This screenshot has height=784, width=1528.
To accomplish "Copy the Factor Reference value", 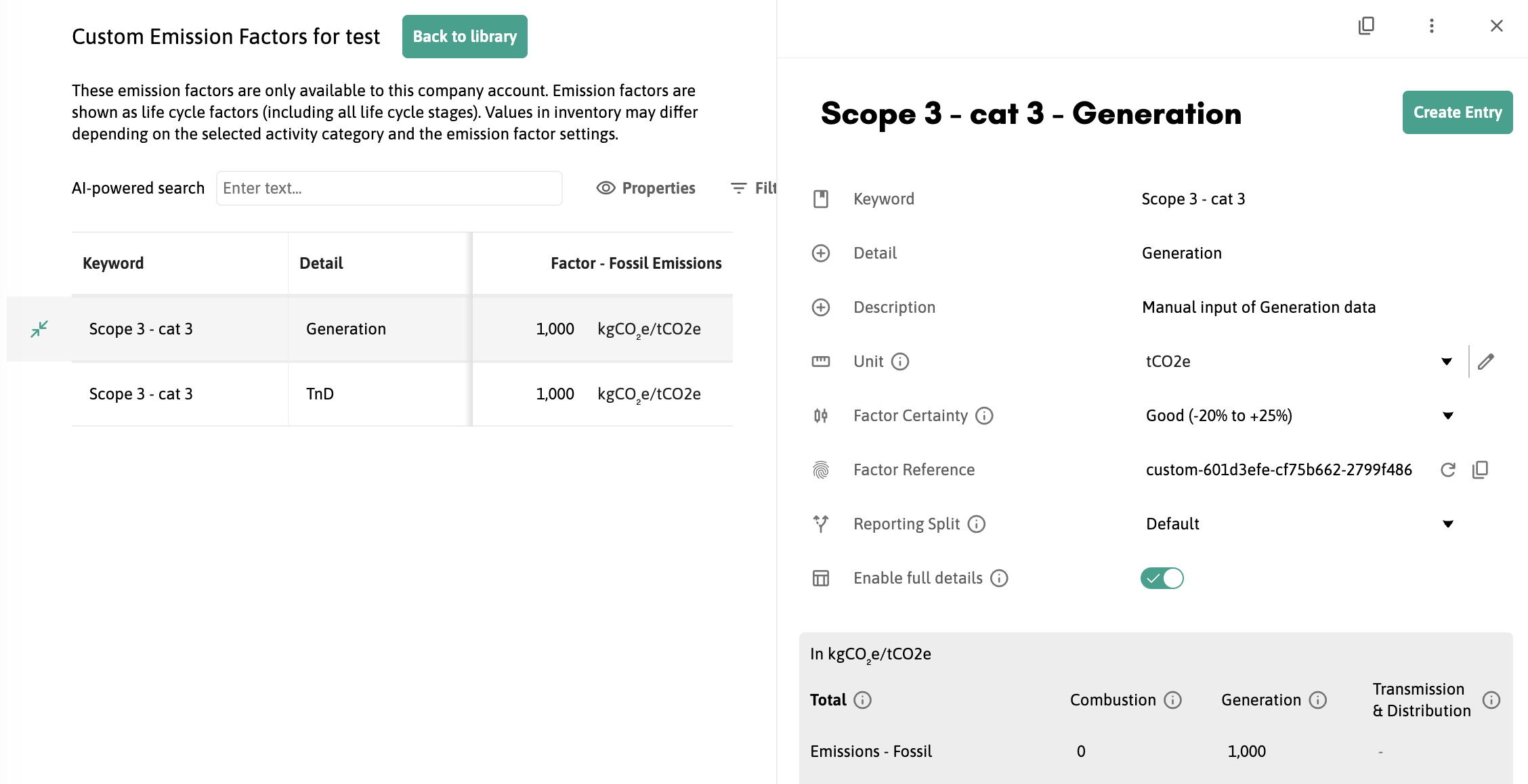I will click(1480, 470).
